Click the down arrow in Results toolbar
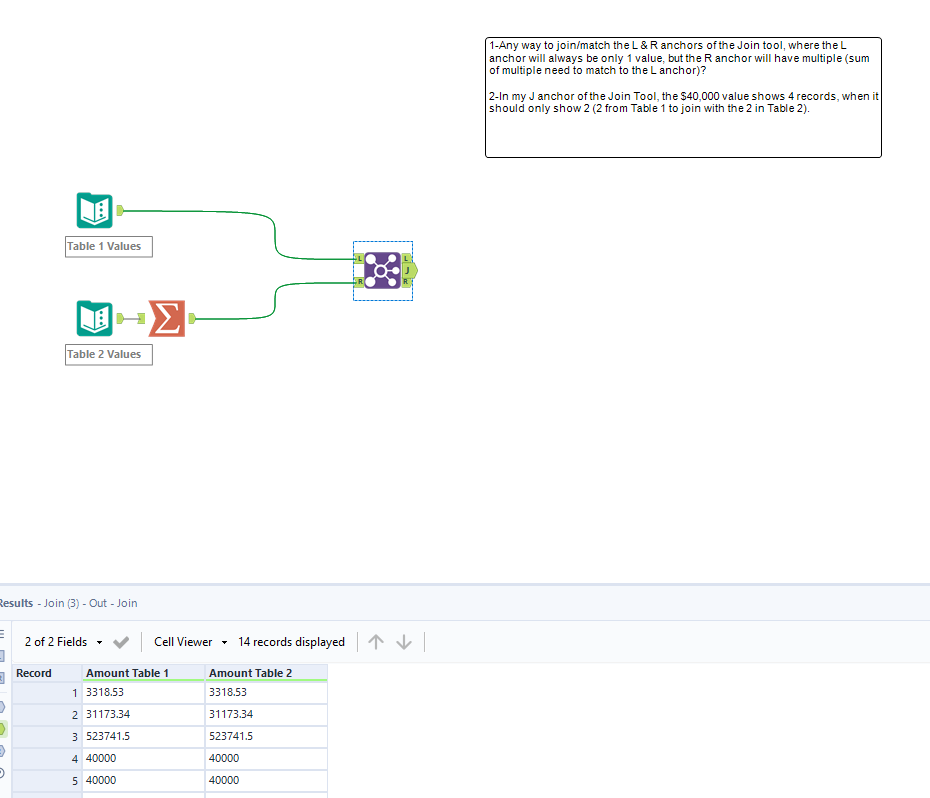The height and width of the screenshot is (798, 930). coord(403,642)
